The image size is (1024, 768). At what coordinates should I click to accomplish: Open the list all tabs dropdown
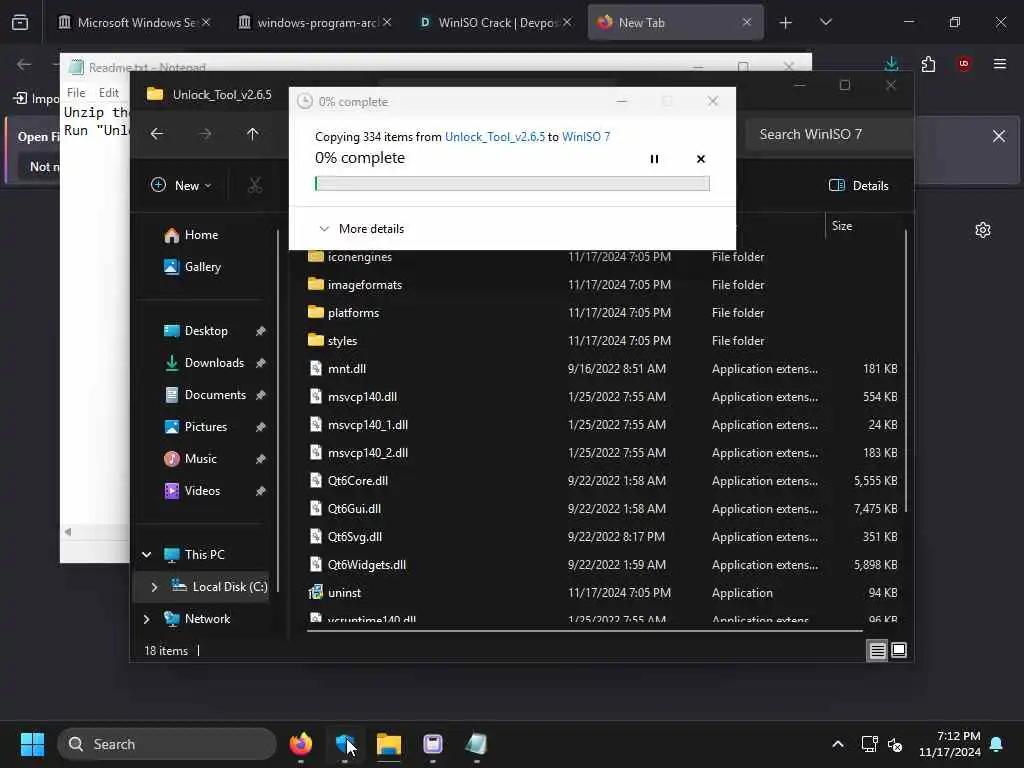[825, 23]
